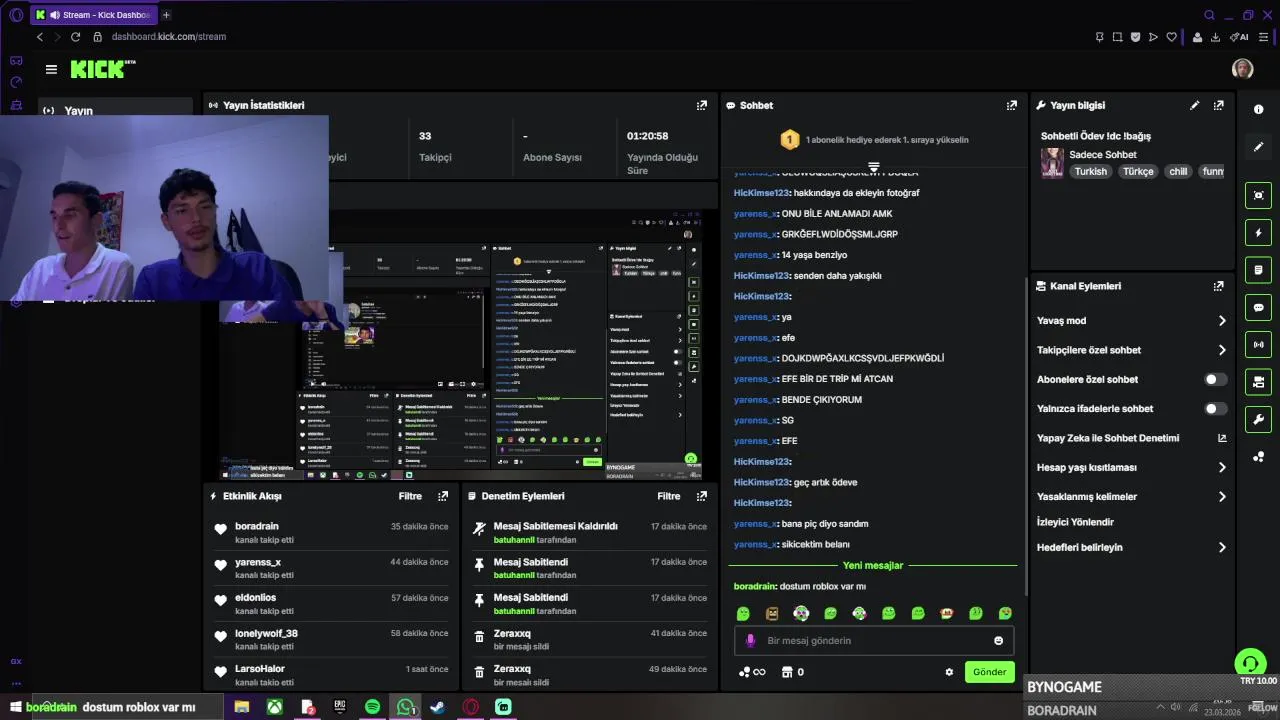Pop out the Etkinlik Akışı panel
The height and width of the screenshot is (720, 1280).
pyautogui.click(x=443, y=496)
